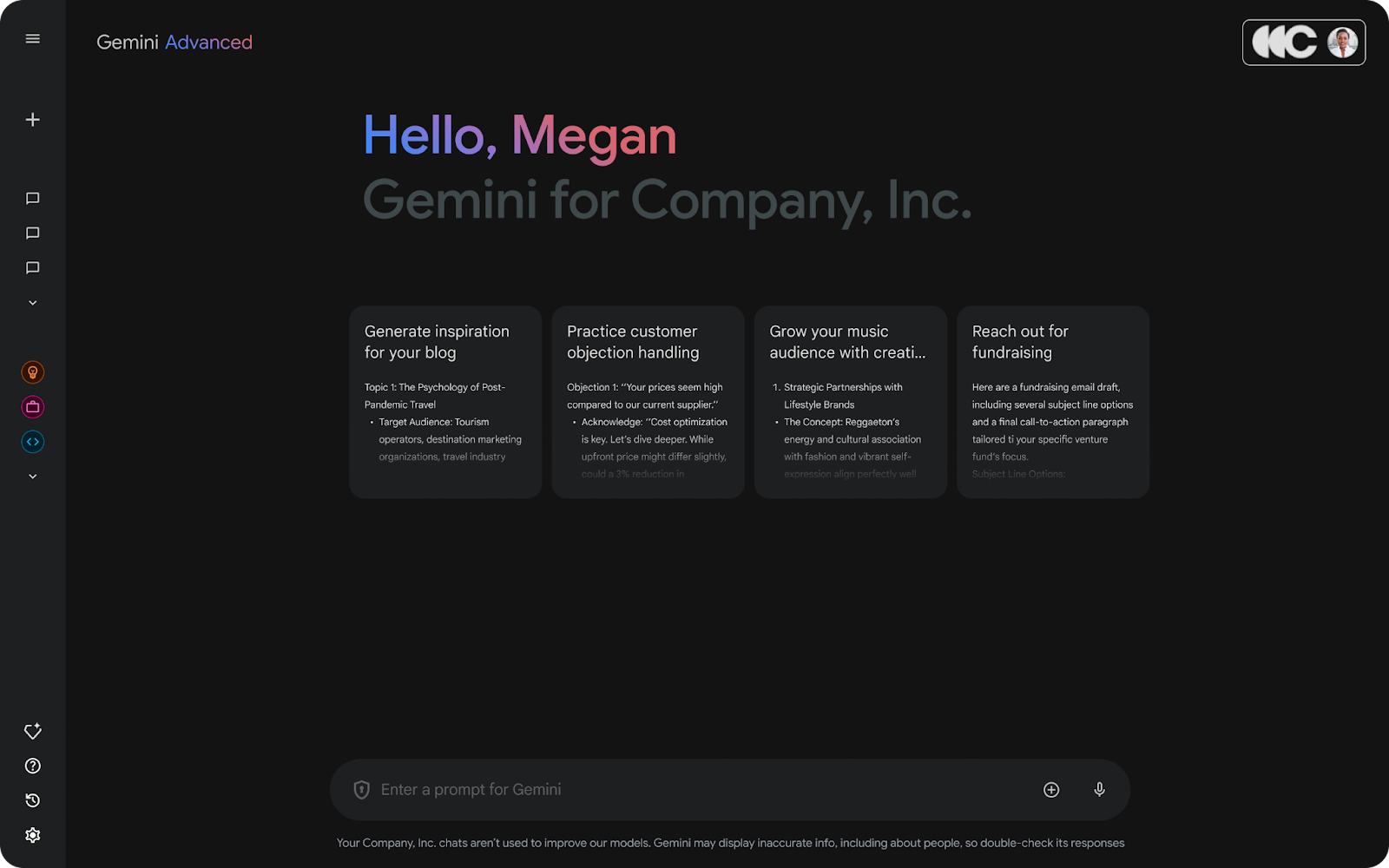Image resolution: width=1389 pixels, height=868 pixels.
Task: Open Settings via the gear icon
Action: click(x=32, y=834)
